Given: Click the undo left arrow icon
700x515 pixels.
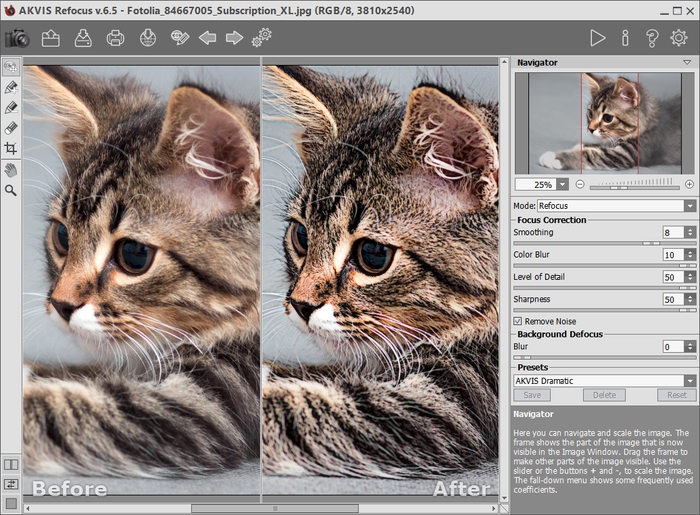Looking at the screenshot, I should coord(207,38).
